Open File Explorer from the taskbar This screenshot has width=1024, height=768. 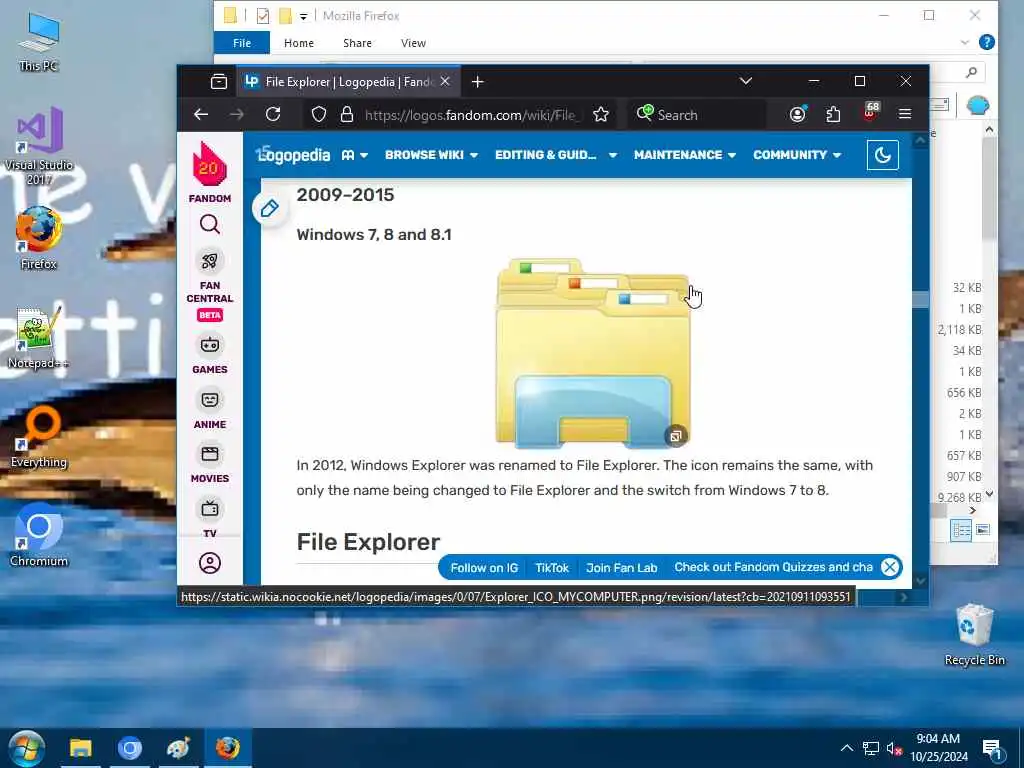coord(81,748)
